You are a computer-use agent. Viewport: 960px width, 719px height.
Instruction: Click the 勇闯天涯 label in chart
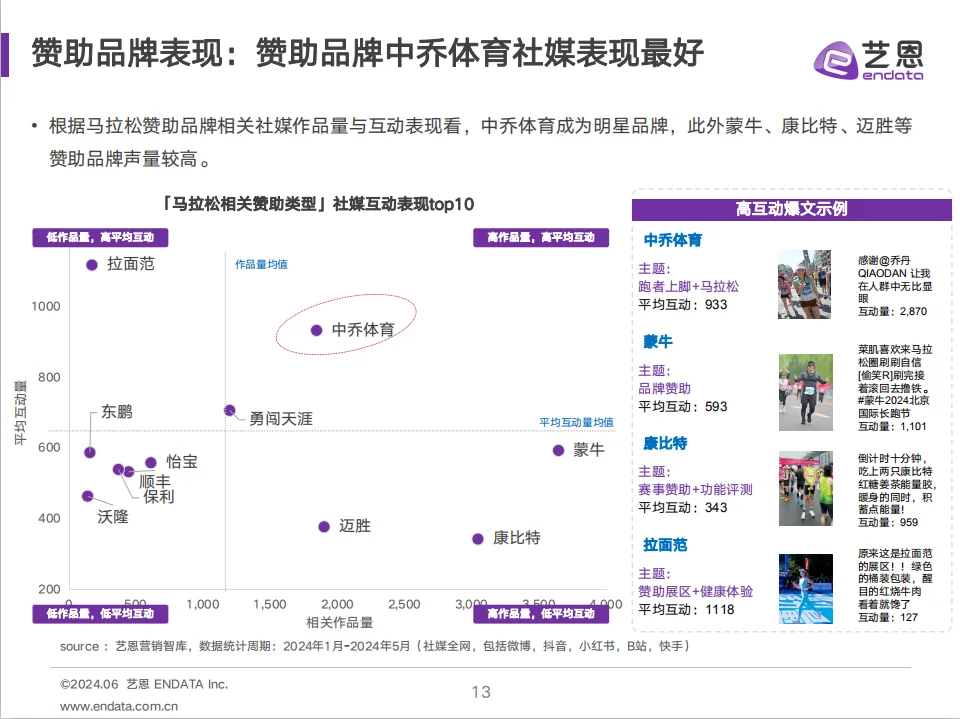coord(281,418)
